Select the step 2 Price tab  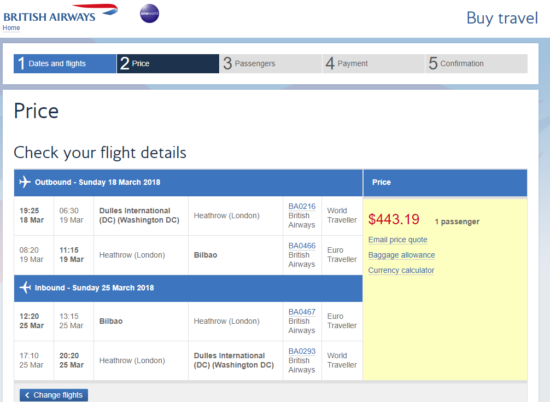click(168, 63)
